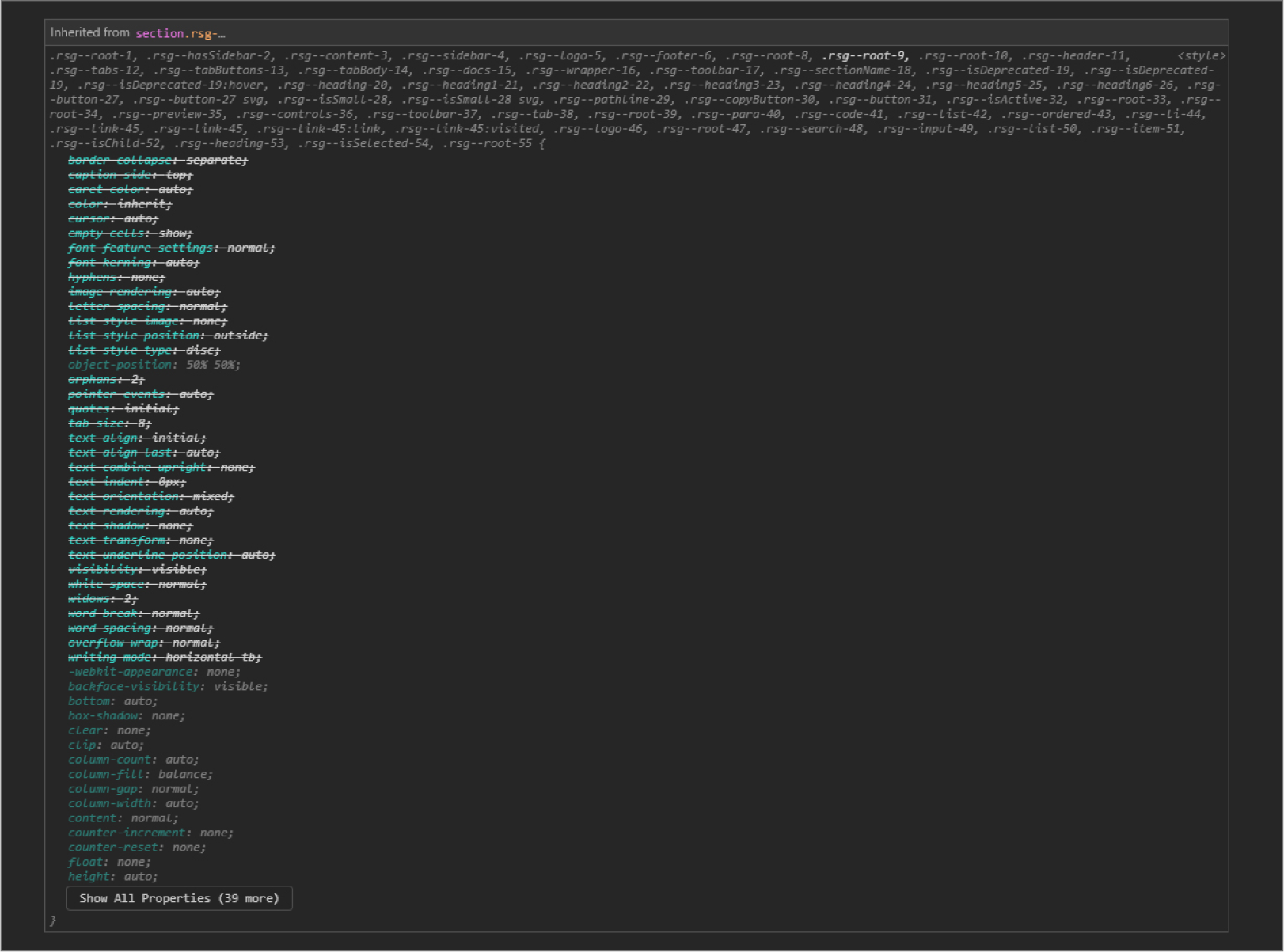Viewport: 1284px width, 952px height.
Task: Select the bottom: auto declaration
Action: [113, 702]
